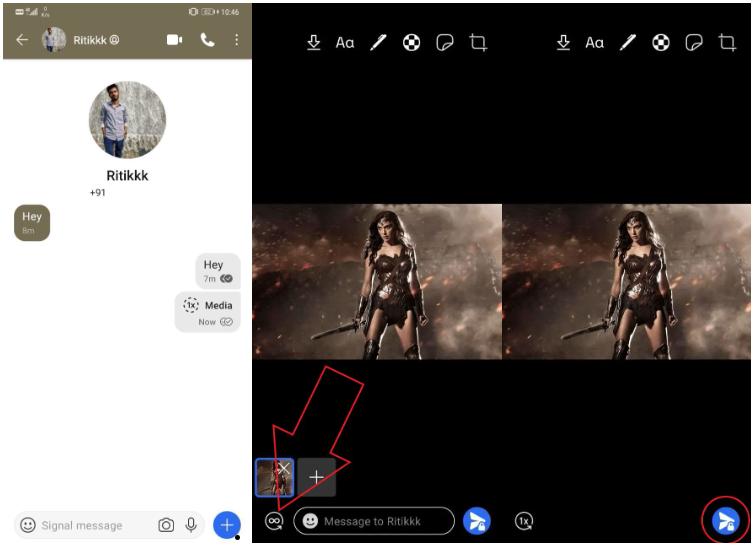Focus the Message to Ritikkk field
Viewport: 754px width, 544px height.
[x=374, y=521]
